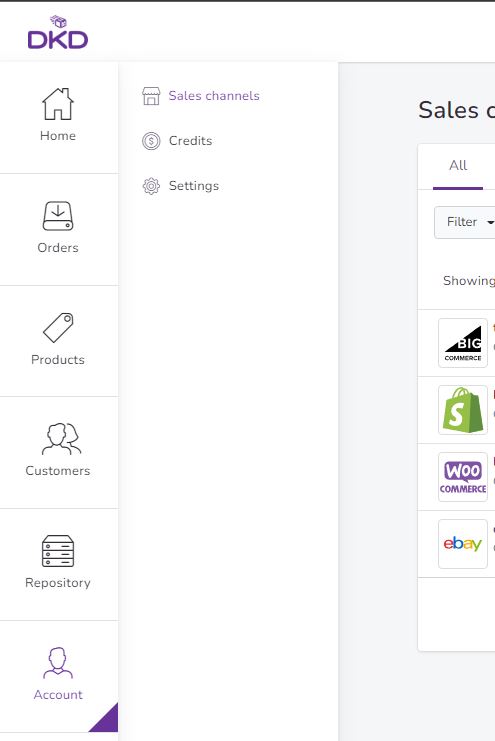Click the Credits dollar coin icon
Viewport: 495px width, 741px height.
click(x=151, y=141)
